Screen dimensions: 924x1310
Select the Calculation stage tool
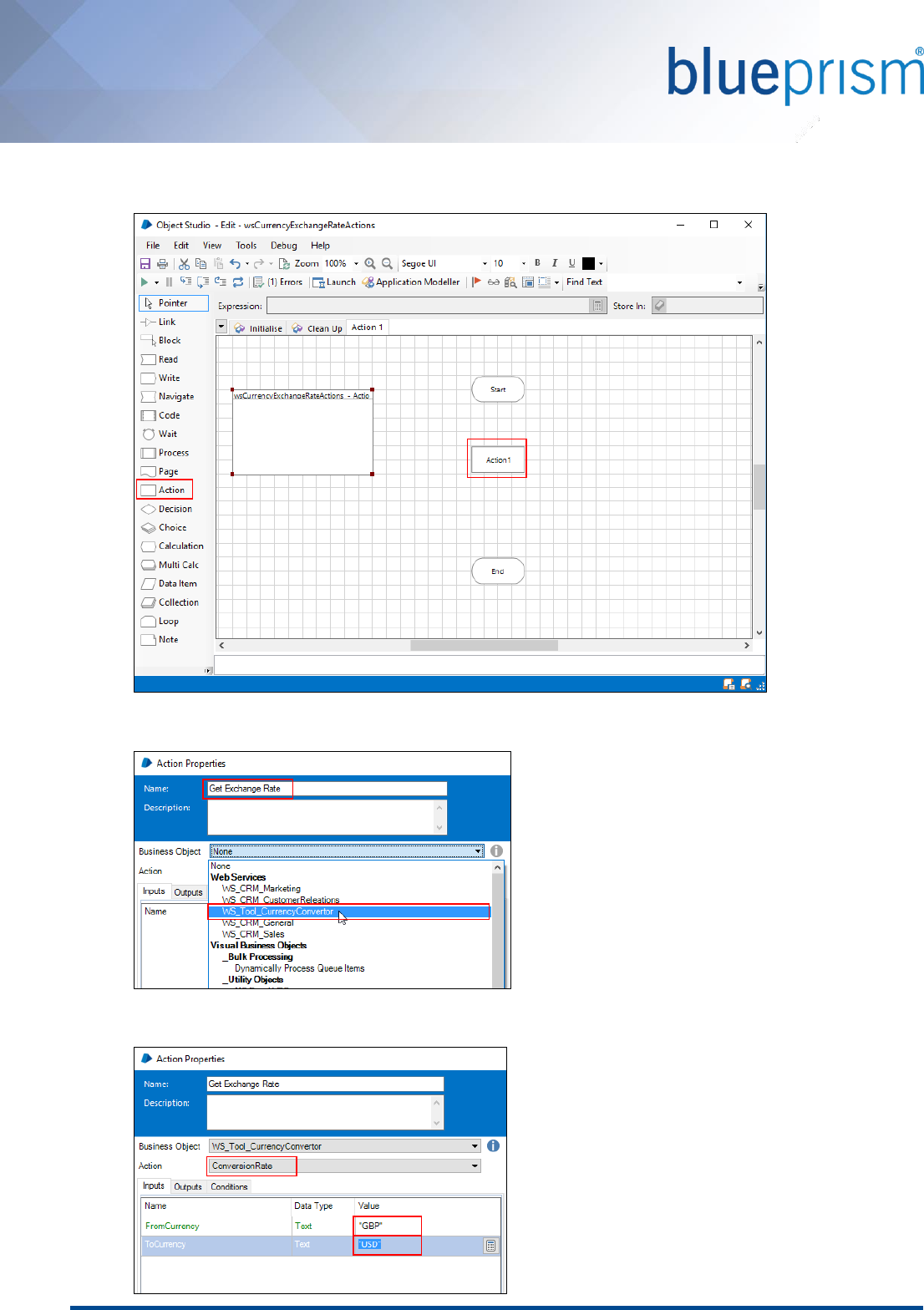coord(172,546)
